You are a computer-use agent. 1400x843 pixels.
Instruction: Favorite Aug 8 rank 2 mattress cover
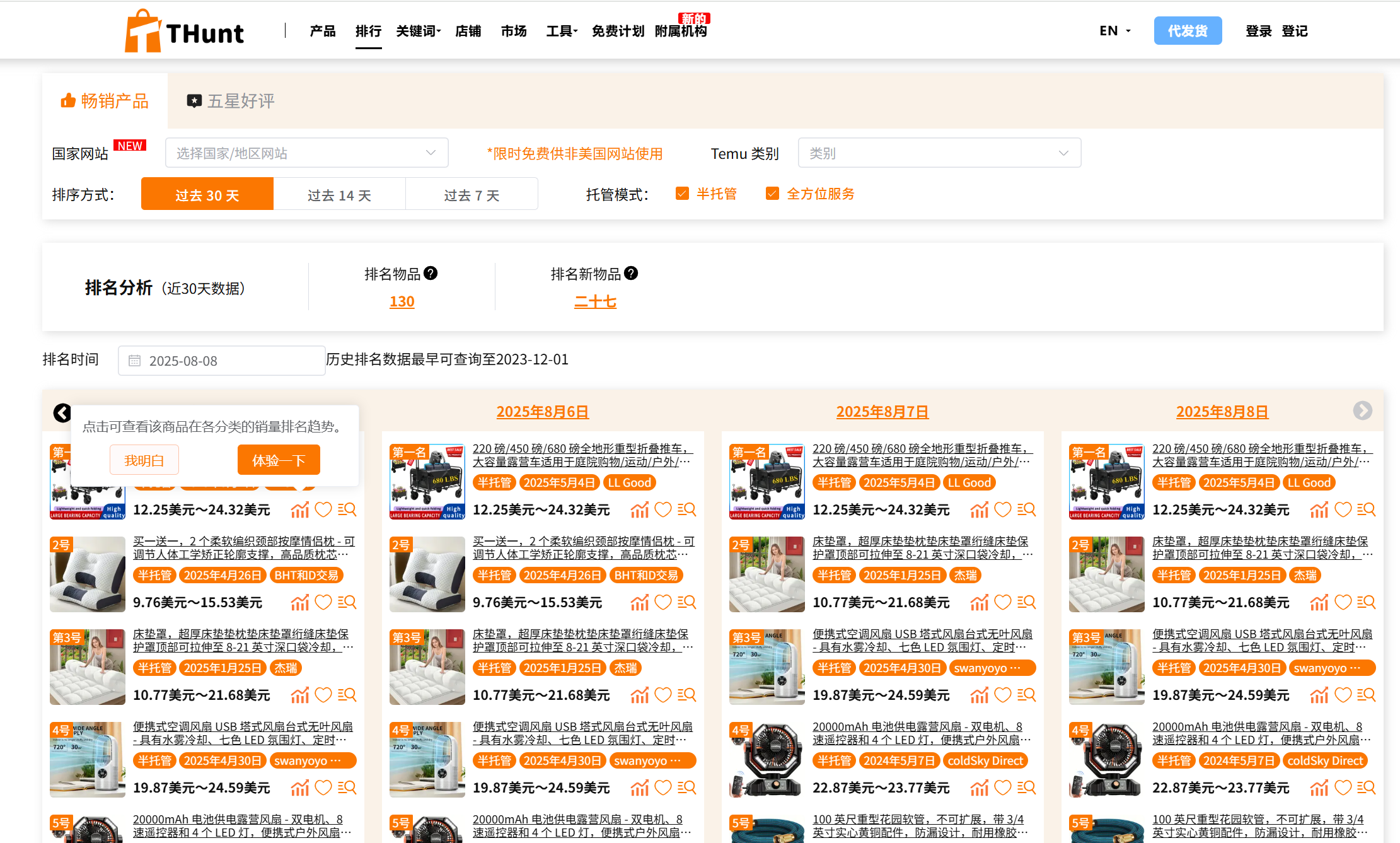click(1343, 602)
